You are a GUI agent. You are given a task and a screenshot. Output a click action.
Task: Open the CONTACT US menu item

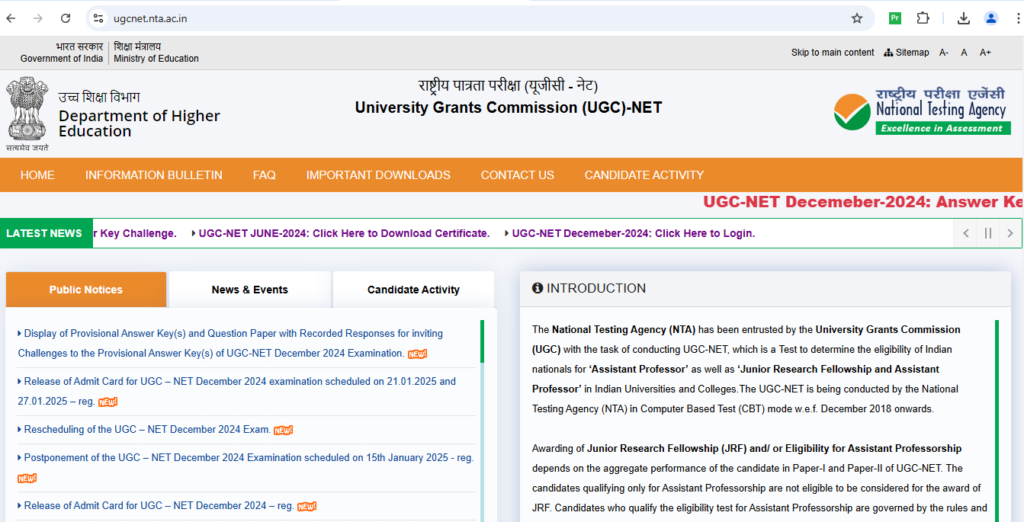[517, 175]
